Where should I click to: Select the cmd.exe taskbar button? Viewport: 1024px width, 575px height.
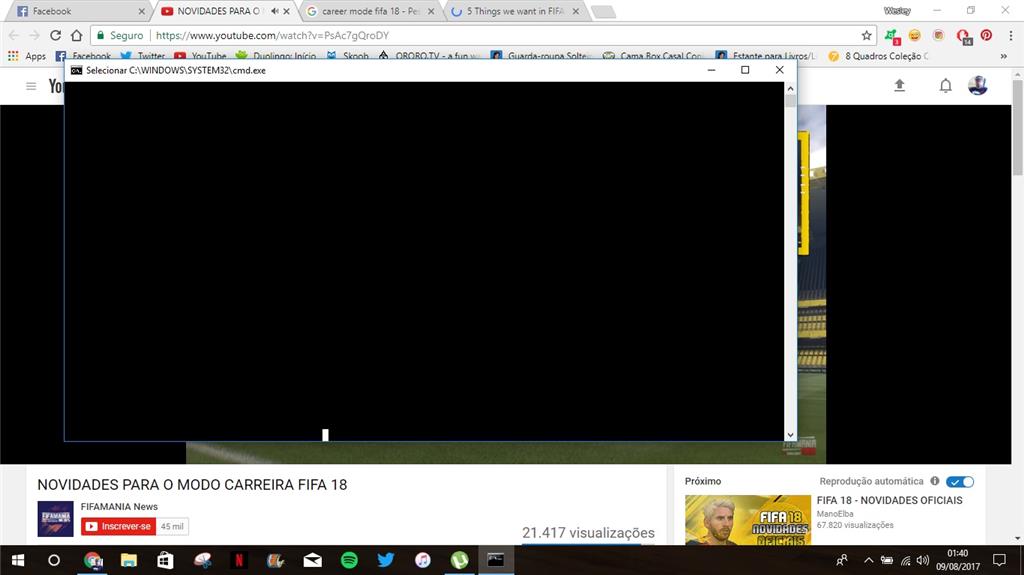496,560
